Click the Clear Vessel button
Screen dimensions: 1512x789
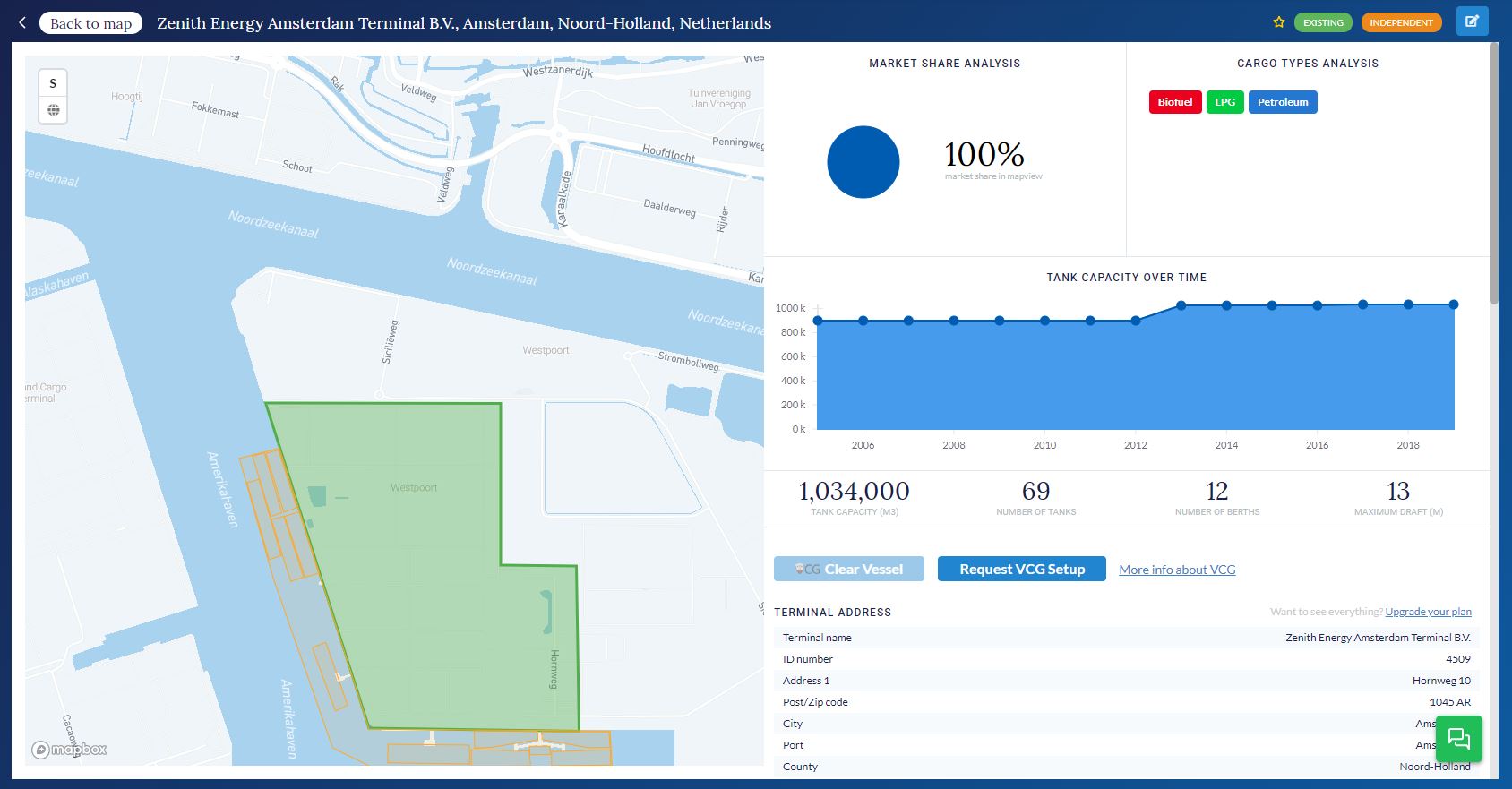click(848, 569)
